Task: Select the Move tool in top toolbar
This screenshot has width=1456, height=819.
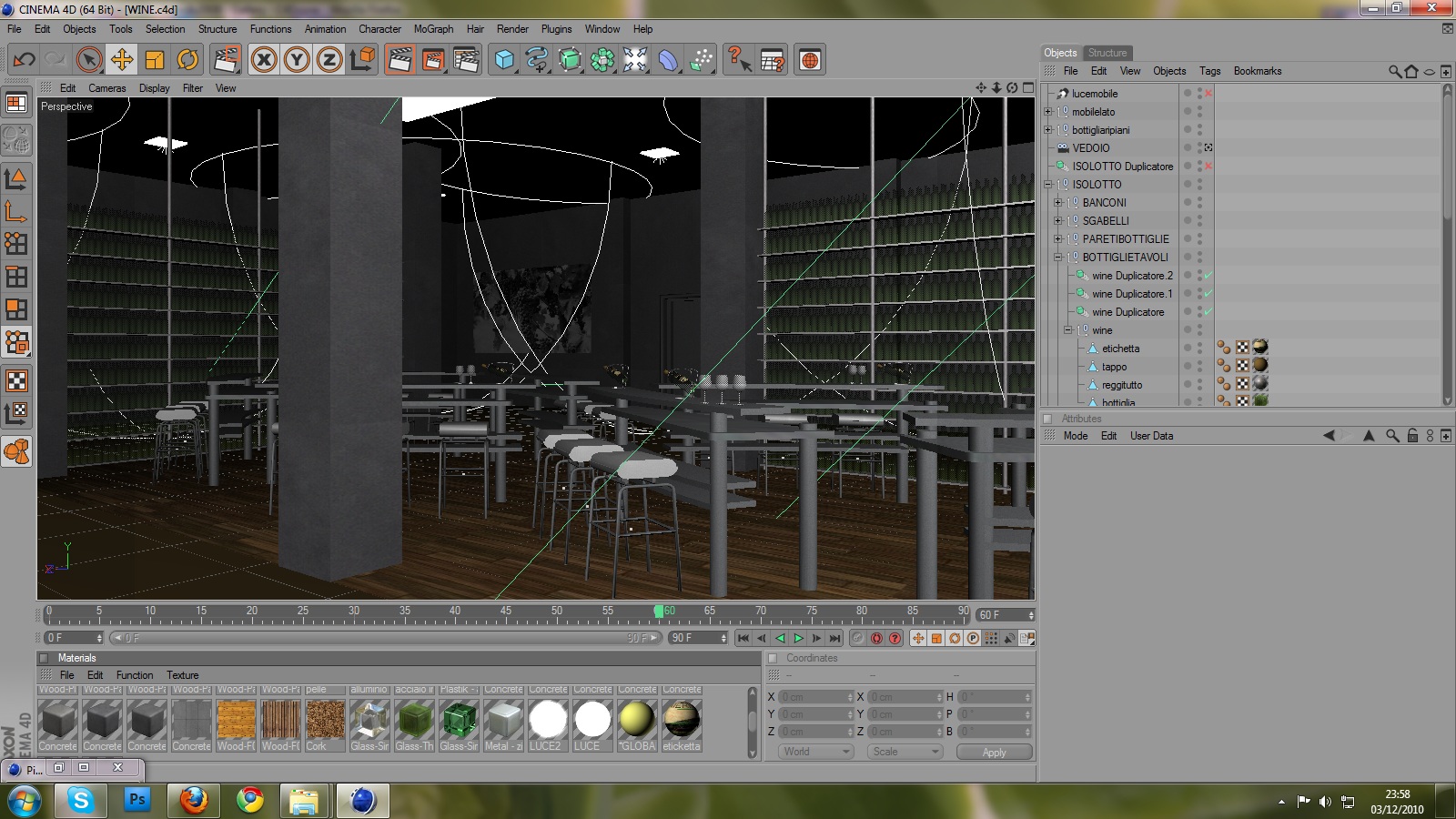Action: 121,60
